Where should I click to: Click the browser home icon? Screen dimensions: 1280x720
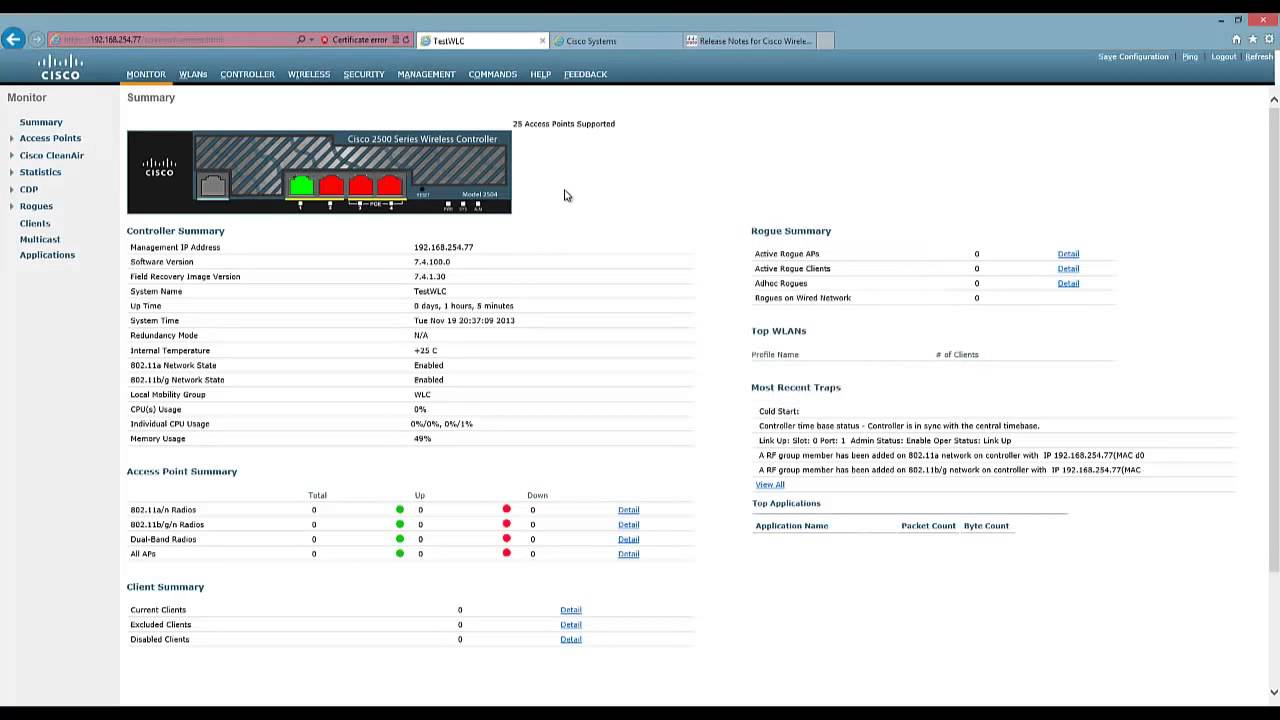pyautogui.click(x=1236, y=40)
